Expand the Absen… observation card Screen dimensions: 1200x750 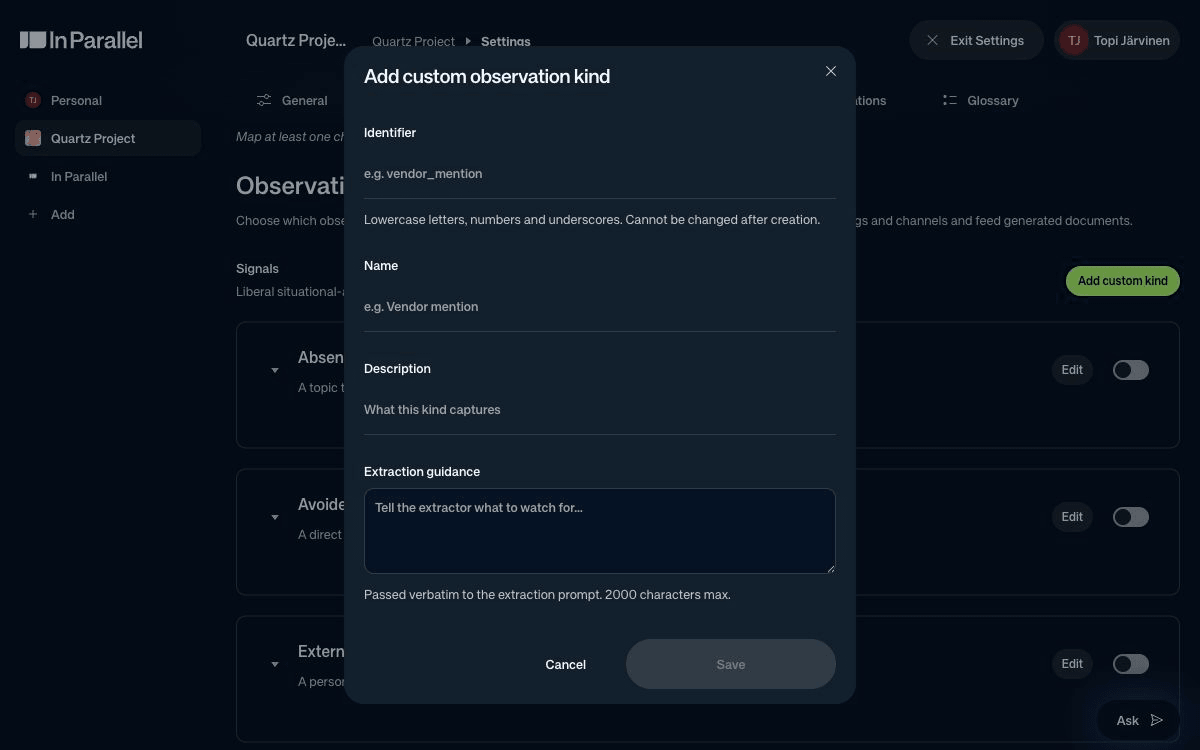tap(275, 370)
